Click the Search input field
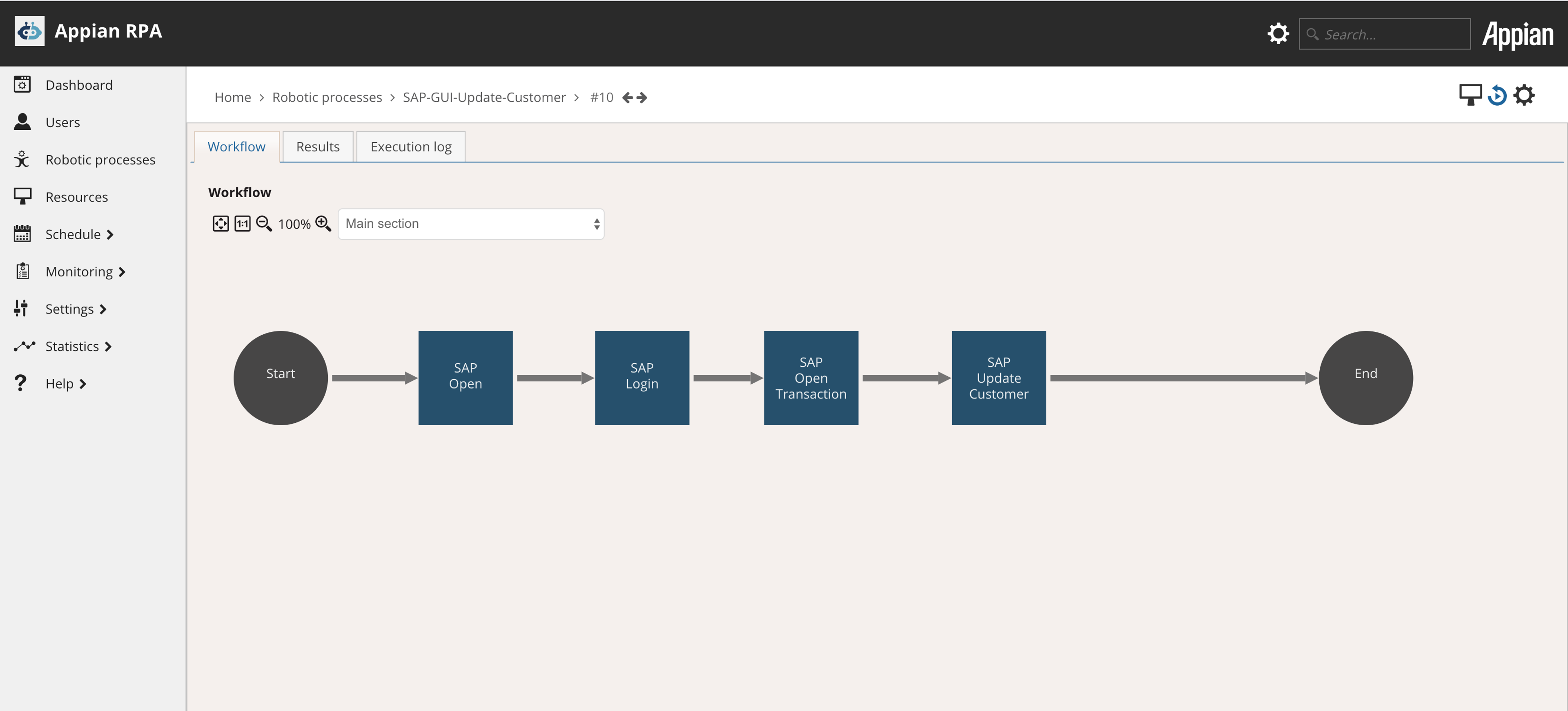Image resolution: width=1568 pixels, height=711 pixels. (x=1384, y=34)
